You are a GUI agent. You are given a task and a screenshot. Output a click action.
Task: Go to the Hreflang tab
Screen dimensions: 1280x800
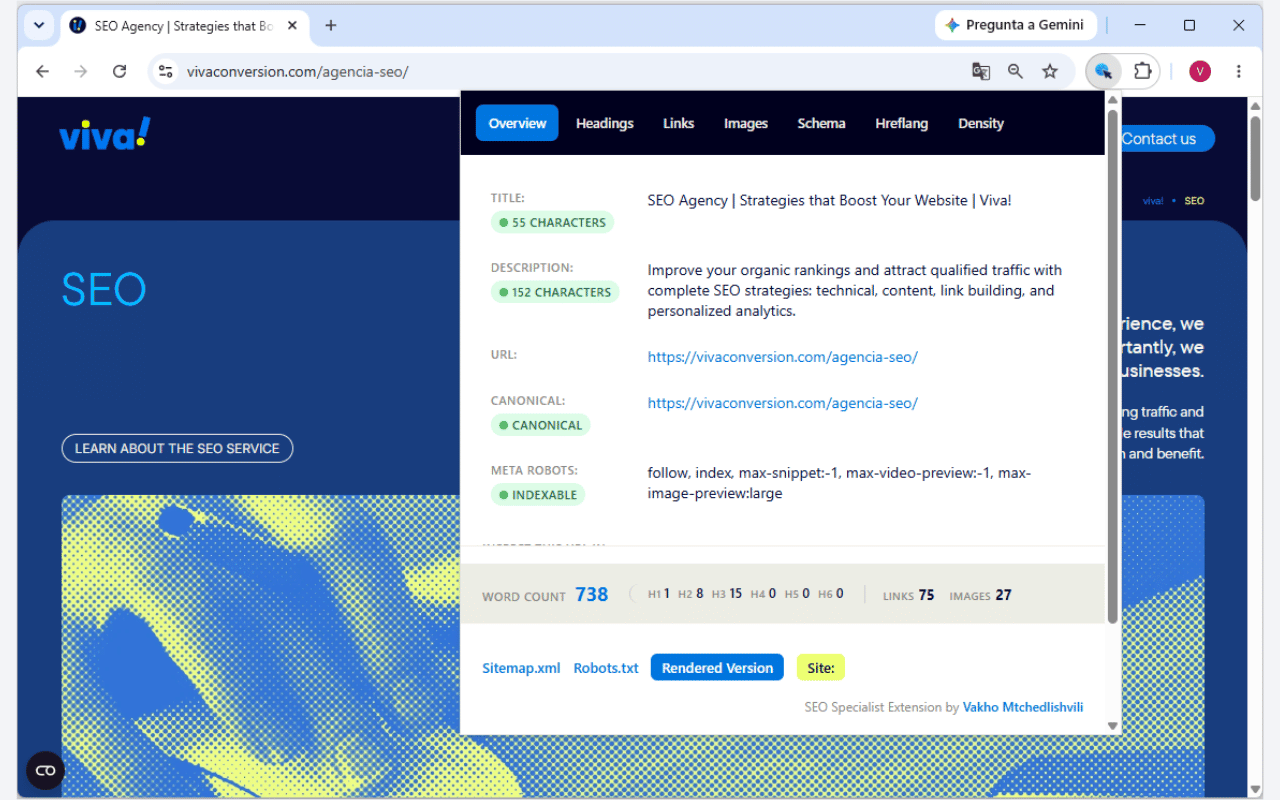901,123
